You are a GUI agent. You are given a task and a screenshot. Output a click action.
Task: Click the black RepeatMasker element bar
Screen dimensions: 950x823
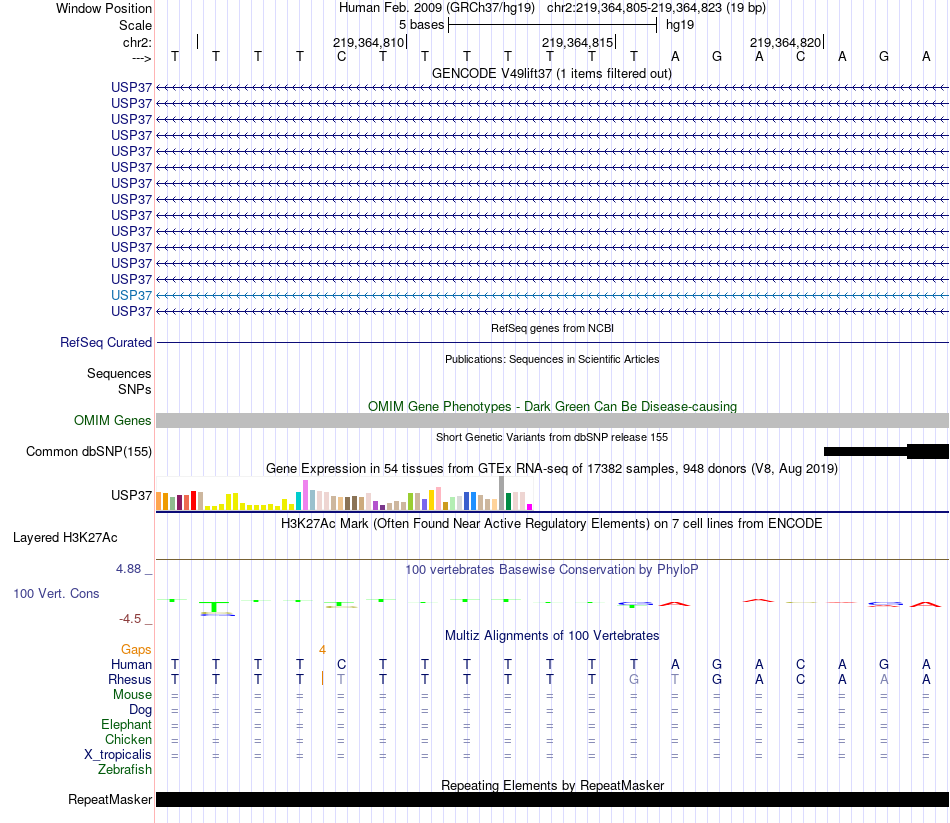pos(552,799)
